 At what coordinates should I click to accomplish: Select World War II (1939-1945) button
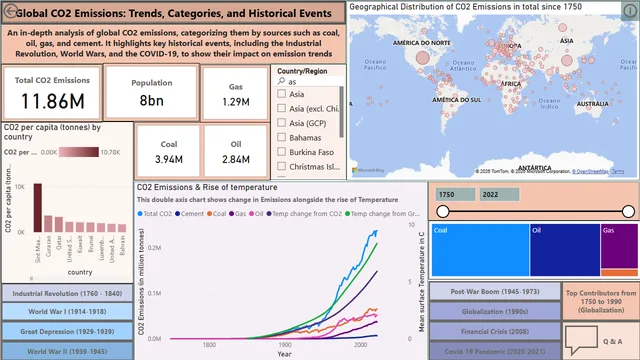click(67, 351)
